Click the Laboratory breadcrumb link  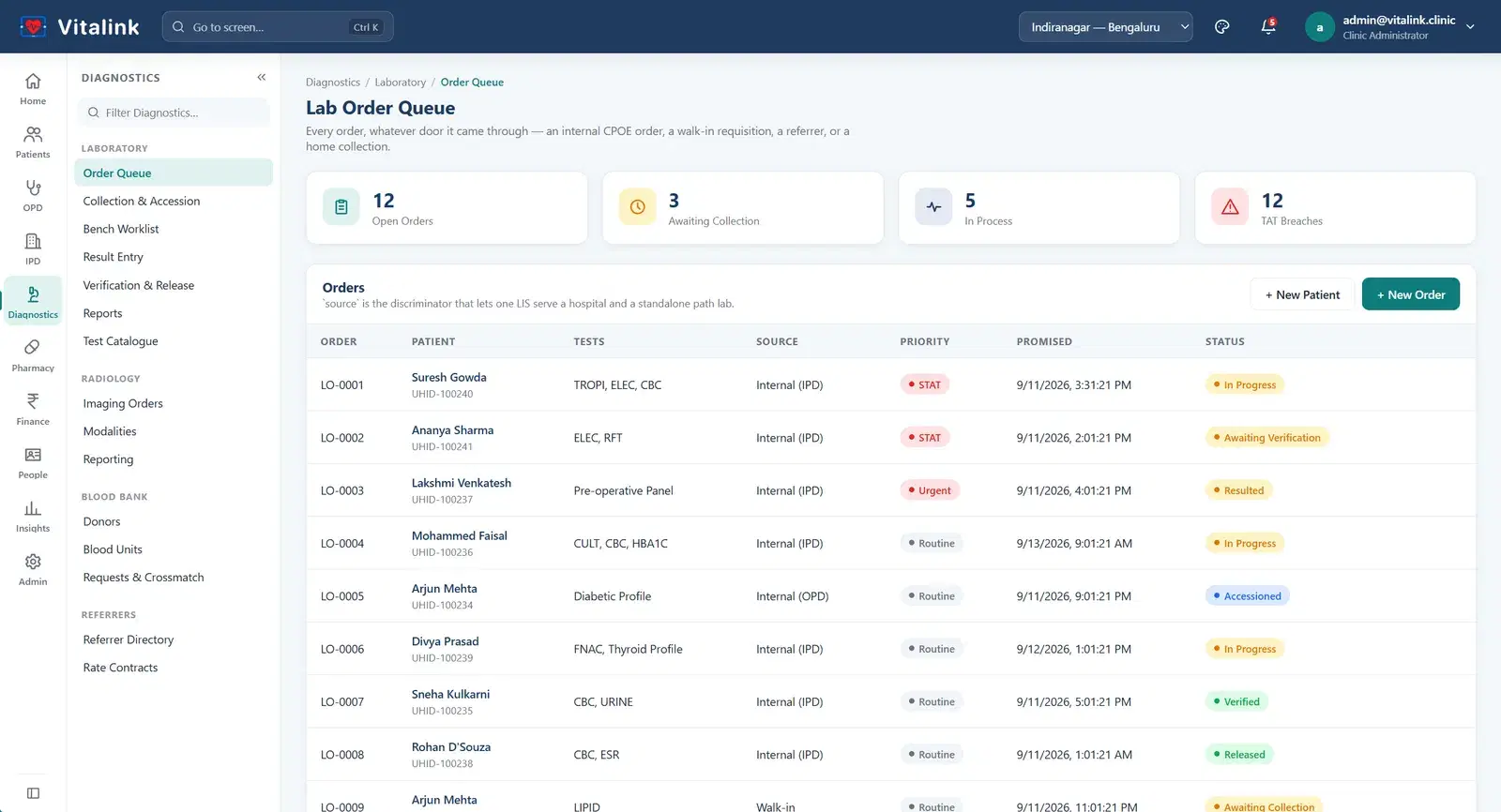point(401,83)
